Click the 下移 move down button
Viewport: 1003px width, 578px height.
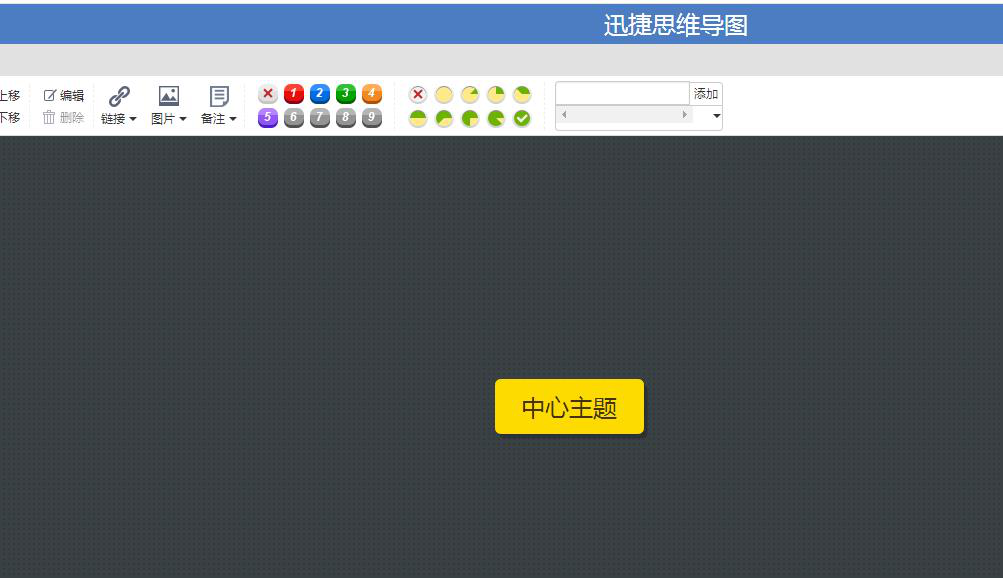coord(10,117)
